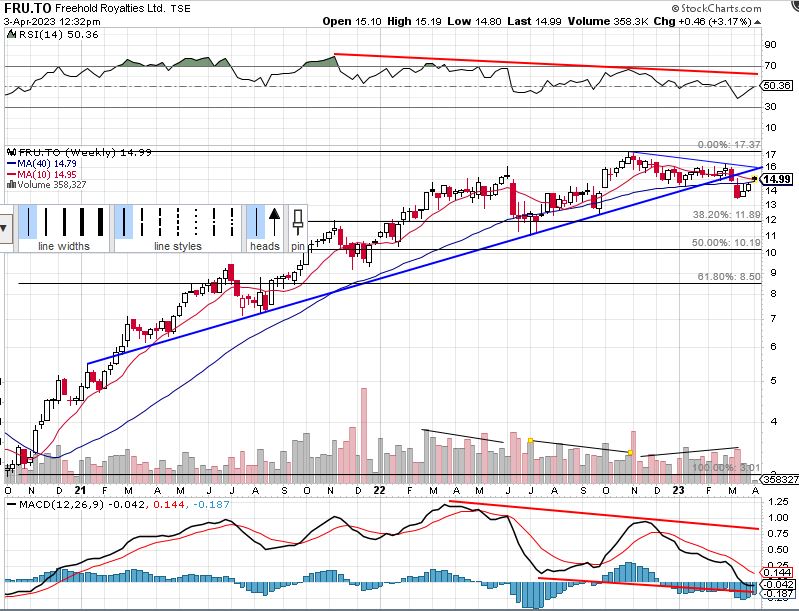Click the 0.144 MACD signal value tag
Screen dimensions: 799x611
tap(778, 573)
